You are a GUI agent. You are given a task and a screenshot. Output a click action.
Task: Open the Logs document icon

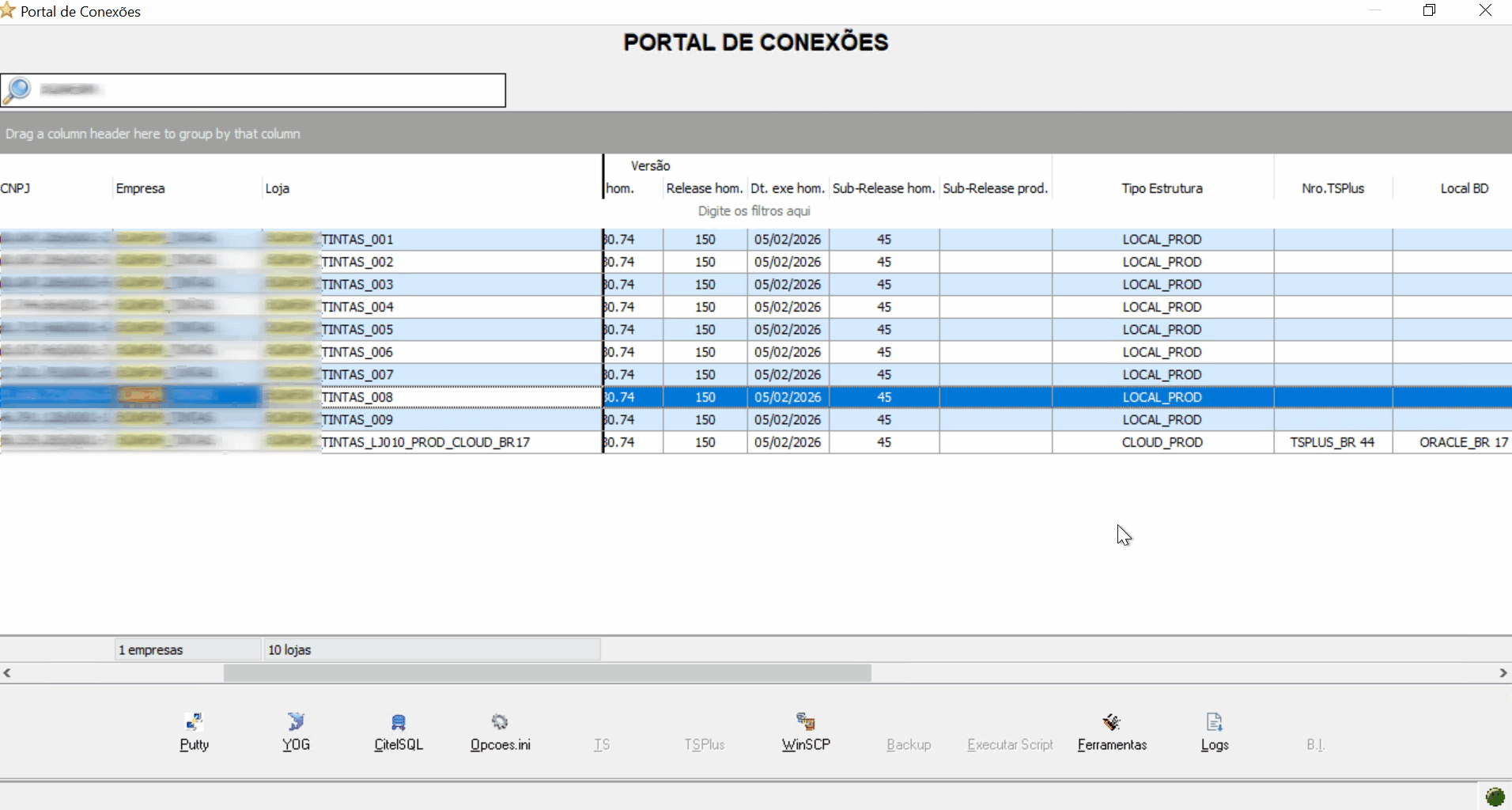[1215, 721]
